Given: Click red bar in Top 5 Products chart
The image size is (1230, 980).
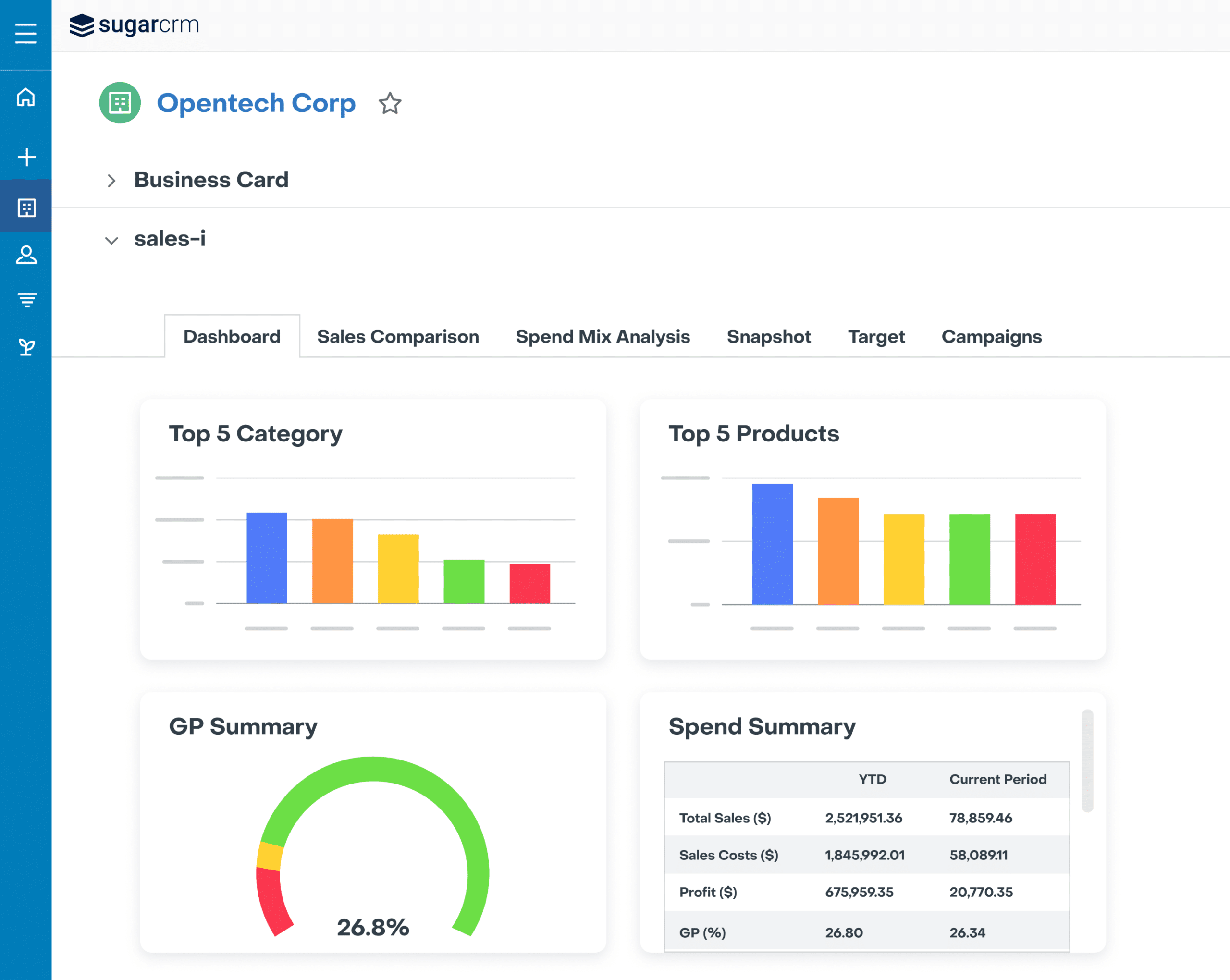Looking at the screenshot, I should click(x=1035, y=559).
